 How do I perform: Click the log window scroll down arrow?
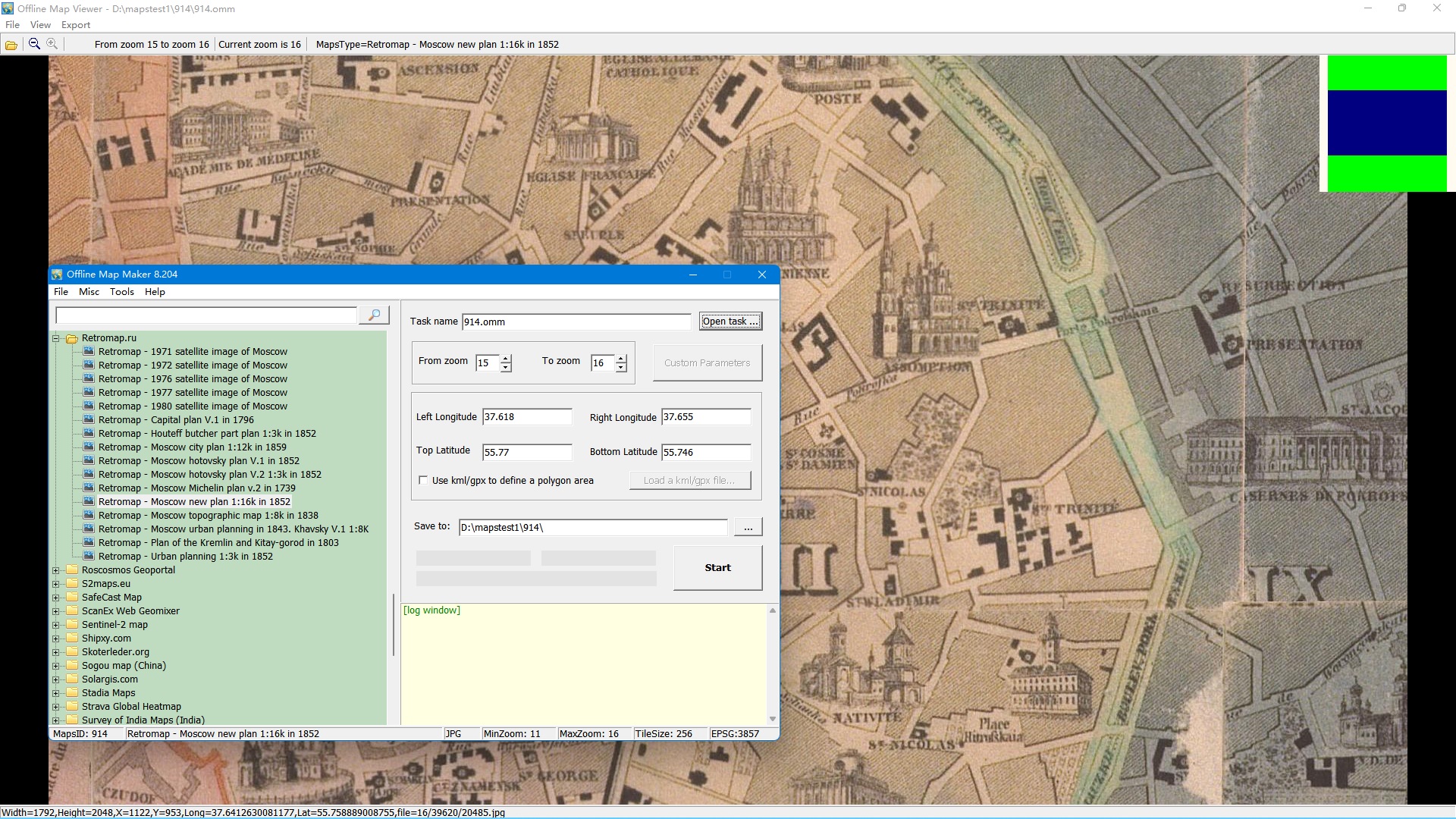click(772, 719)
